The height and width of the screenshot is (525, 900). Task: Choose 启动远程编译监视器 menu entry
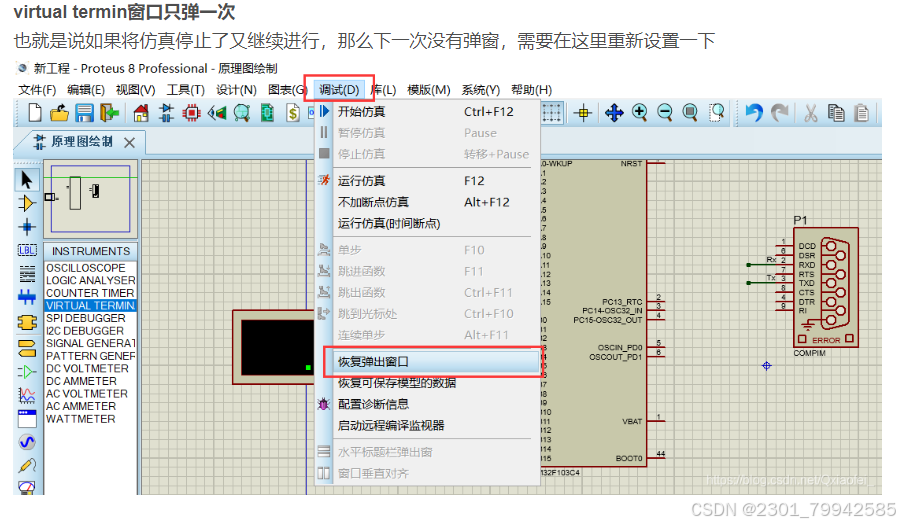pyautogui.click(x=428, y=425)
